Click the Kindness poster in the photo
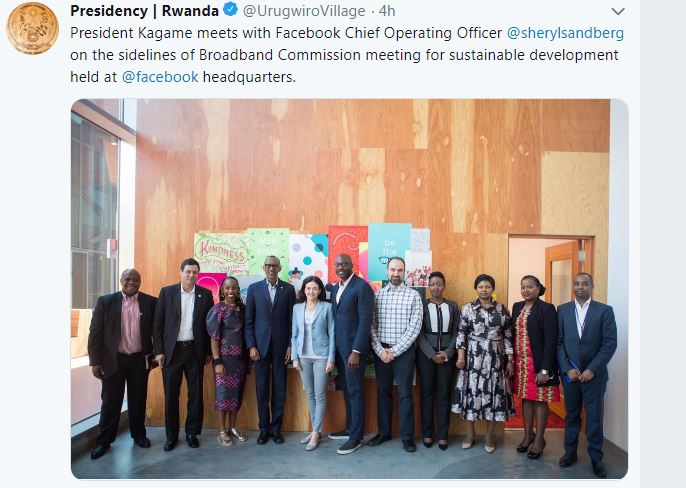This screenshot has height=488, width=686. click(221, 253)
